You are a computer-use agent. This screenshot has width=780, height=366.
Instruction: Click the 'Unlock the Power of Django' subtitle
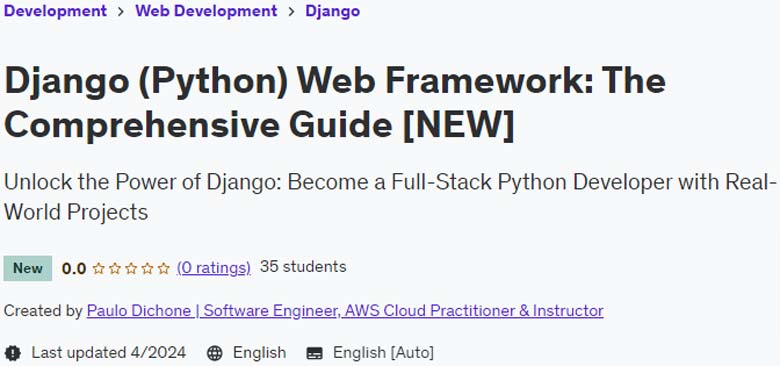390,197
